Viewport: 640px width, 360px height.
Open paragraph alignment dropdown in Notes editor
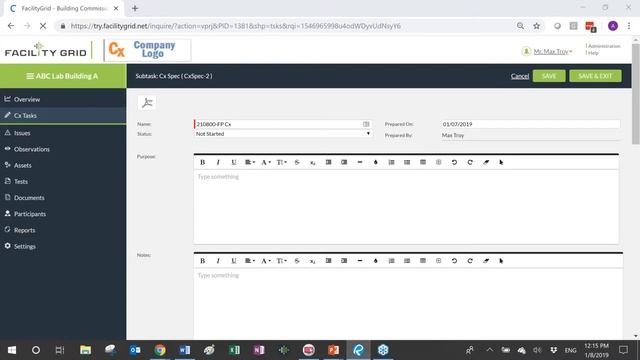[250, 261]
